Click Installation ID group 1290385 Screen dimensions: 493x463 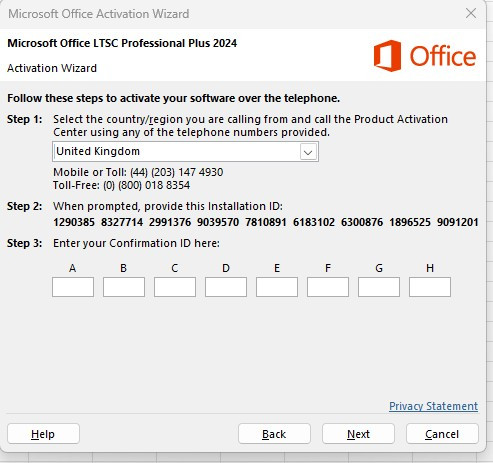(74, 222)
